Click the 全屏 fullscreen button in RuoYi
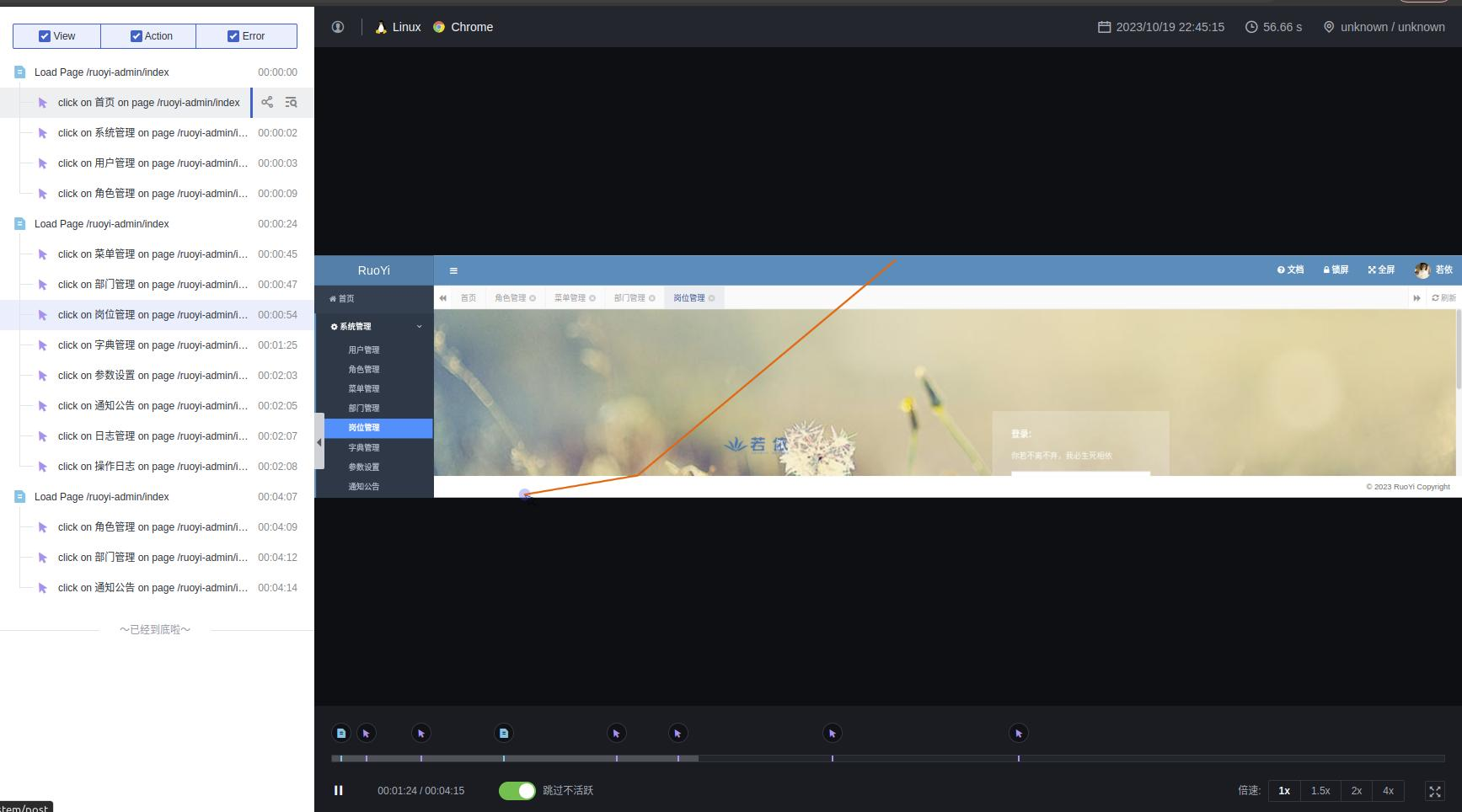Image resolution: width=1462 pixels, height=812 pixels. tap(1381, 270)
